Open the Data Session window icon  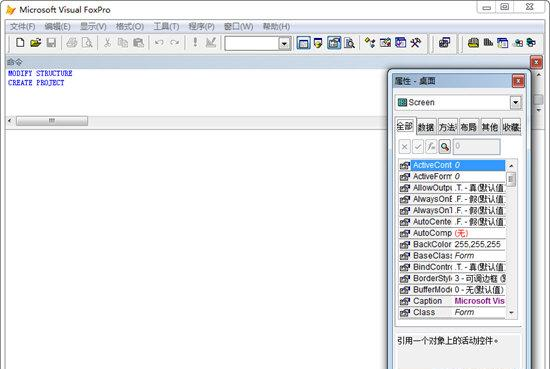pos(318,43)
